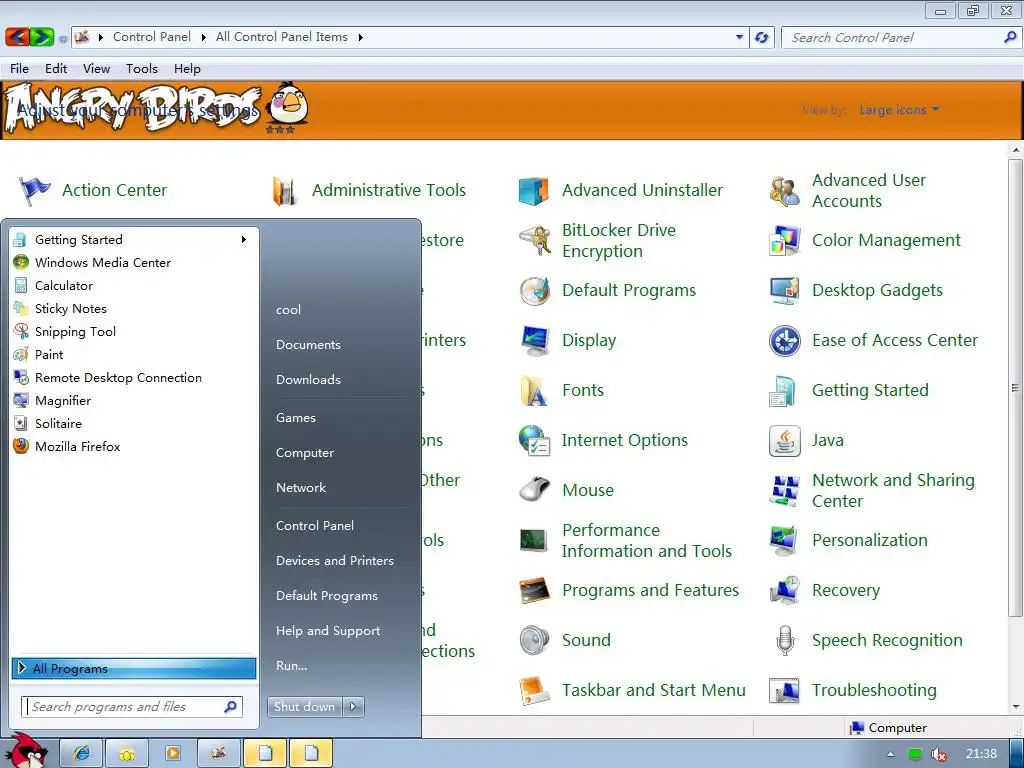Screen dimensions: 1024x768
Task: Launch Mozilla Firefox from Start menu
Action: click(134, 447)
